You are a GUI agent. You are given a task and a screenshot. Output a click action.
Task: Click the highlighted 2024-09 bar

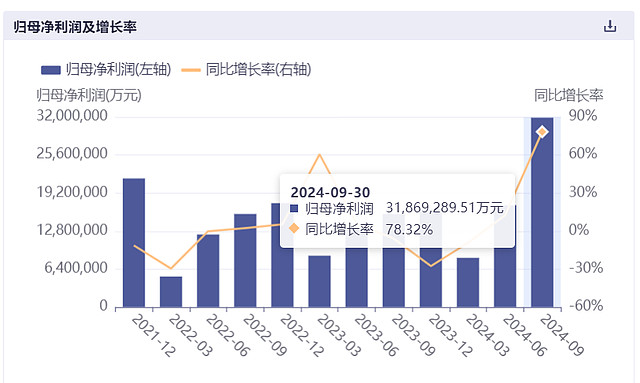click(x=542, y=212)
